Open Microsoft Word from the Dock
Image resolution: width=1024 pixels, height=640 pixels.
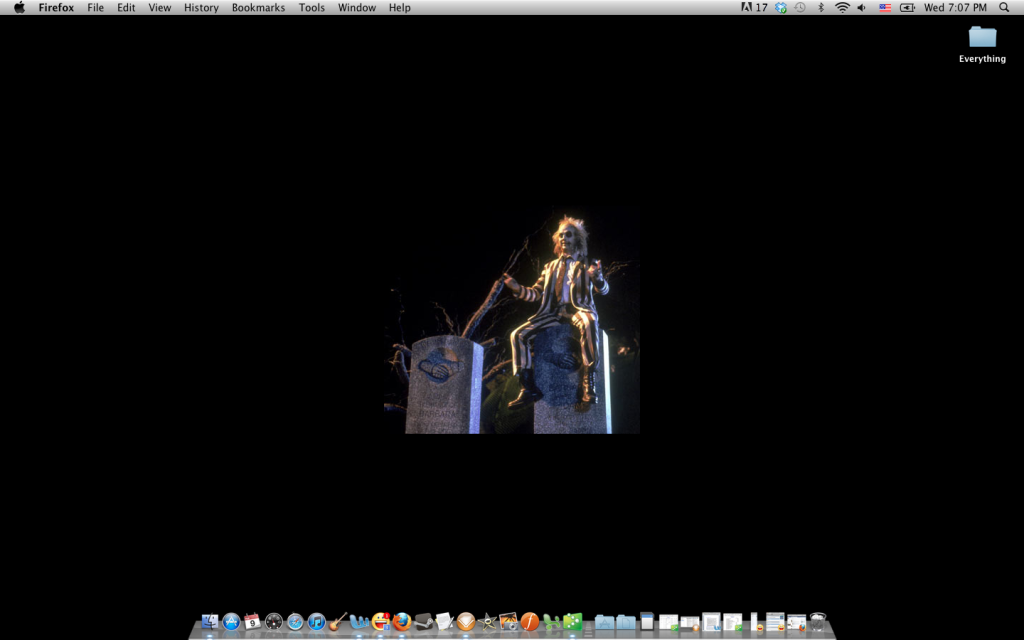pos(359,621)
